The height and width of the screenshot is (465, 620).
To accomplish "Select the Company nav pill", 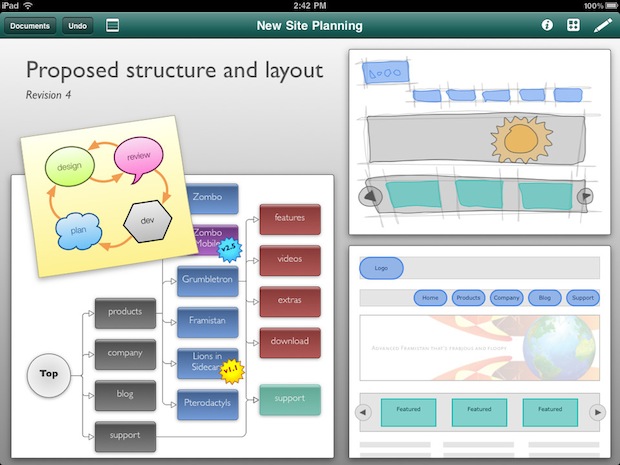I will [x=506, y=298].
